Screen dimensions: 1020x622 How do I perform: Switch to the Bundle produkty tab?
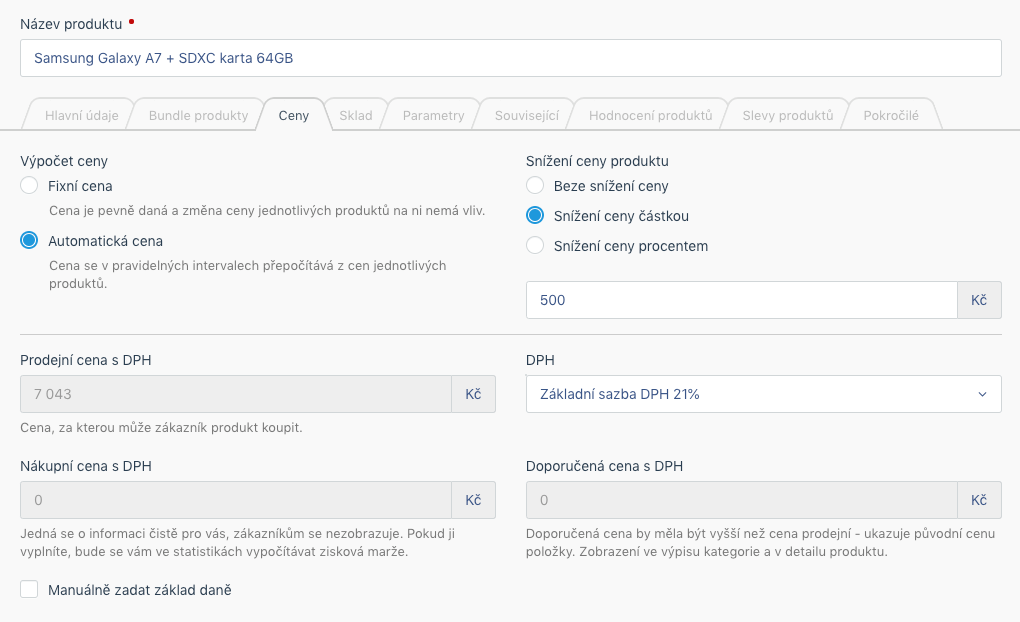click(x=198, y=115)
